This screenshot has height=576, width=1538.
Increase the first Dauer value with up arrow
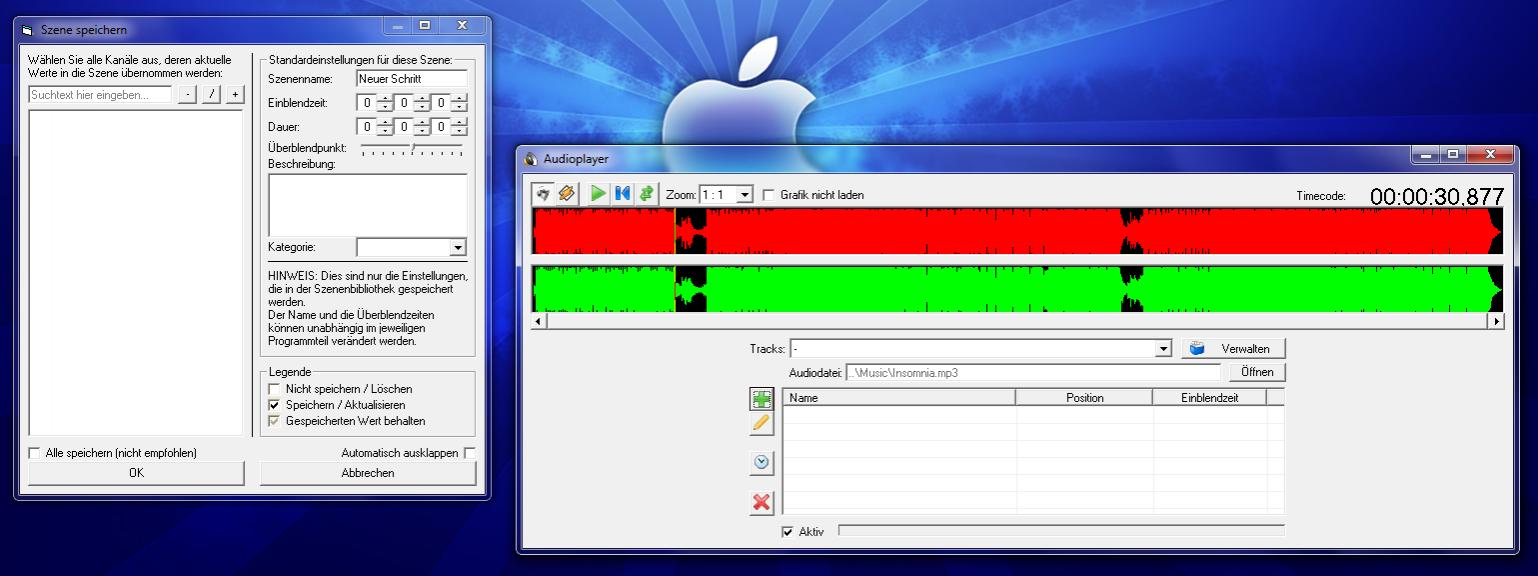(385, 122)
